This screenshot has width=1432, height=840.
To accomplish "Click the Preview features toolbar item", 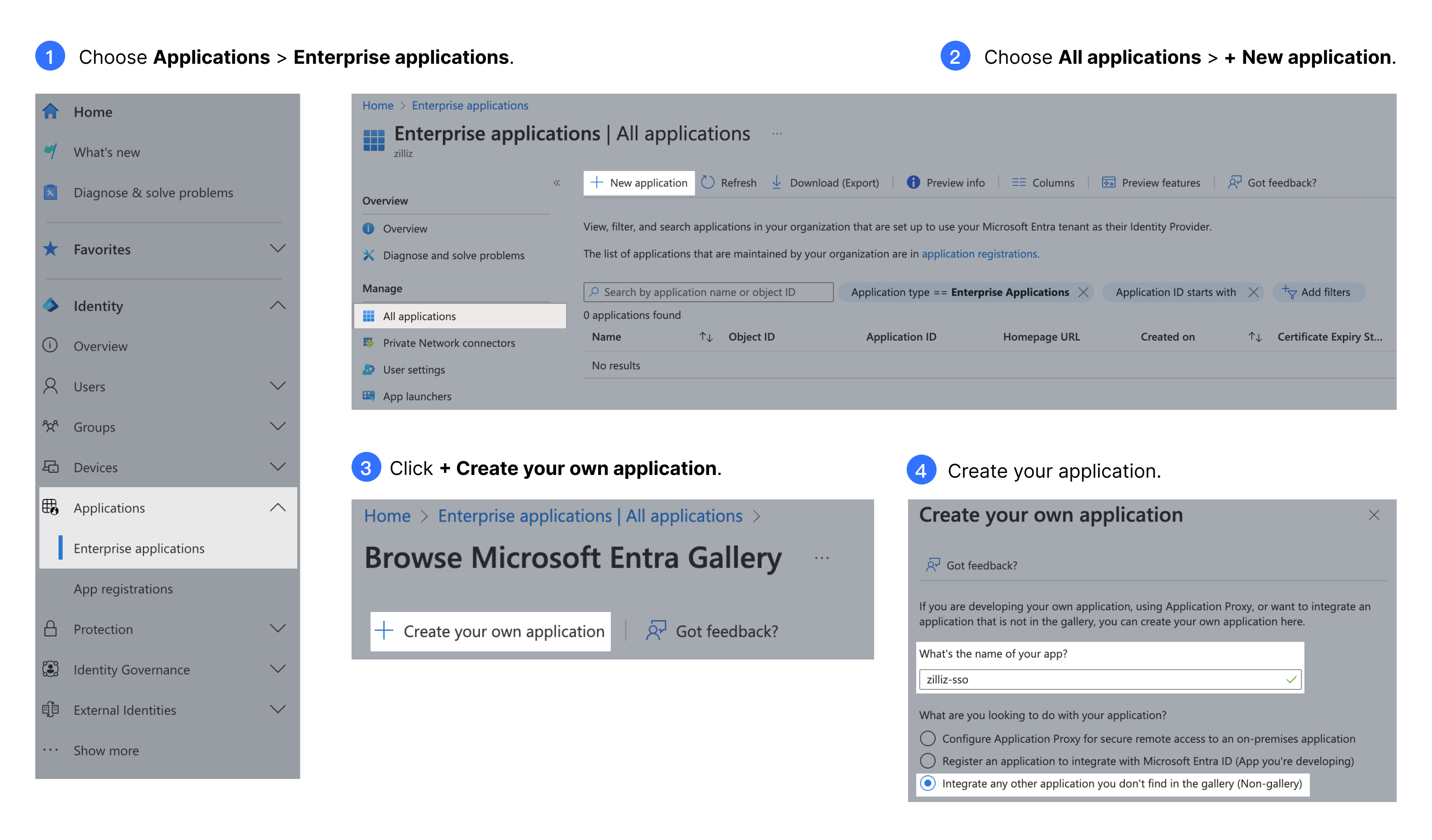I will click(1151, 183).
